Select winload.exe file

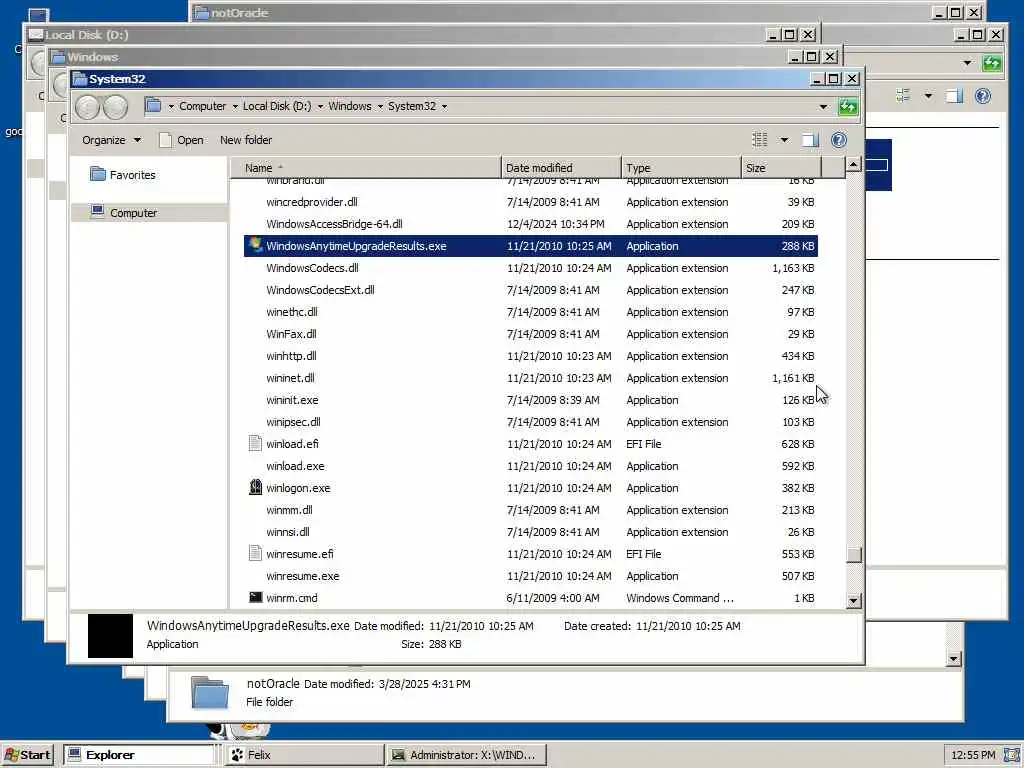pyautogui.click(x=530, y=466)
